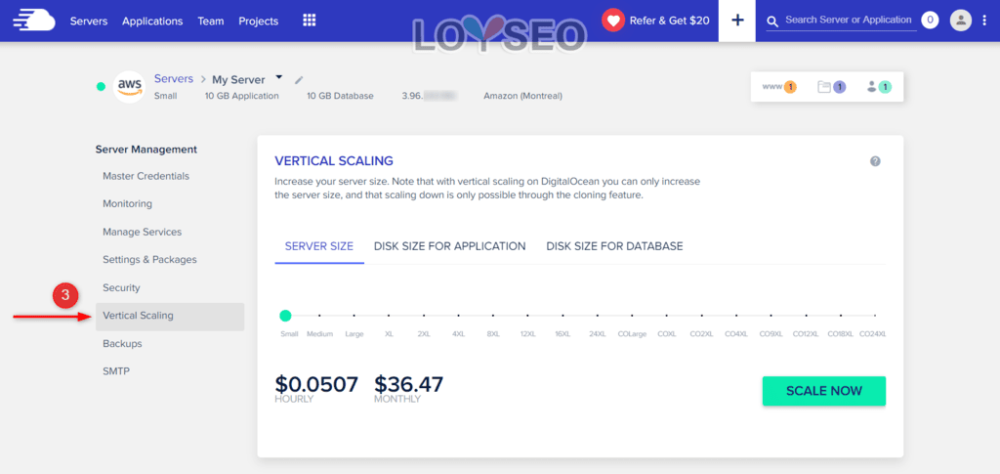Screen dimensions: 1000x474
Task: Click the My Server name text
Action: tap(239, 80)
